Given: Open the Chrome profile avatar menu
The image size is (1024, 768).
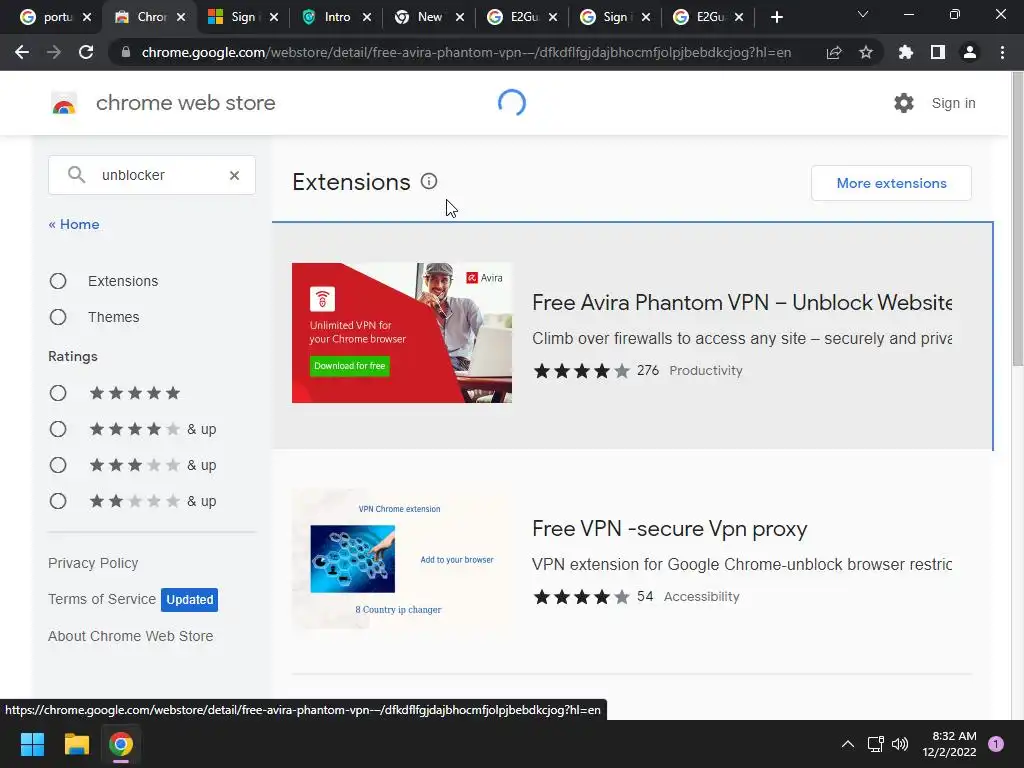Looking at the screenshot, I should tap(970, 52).
